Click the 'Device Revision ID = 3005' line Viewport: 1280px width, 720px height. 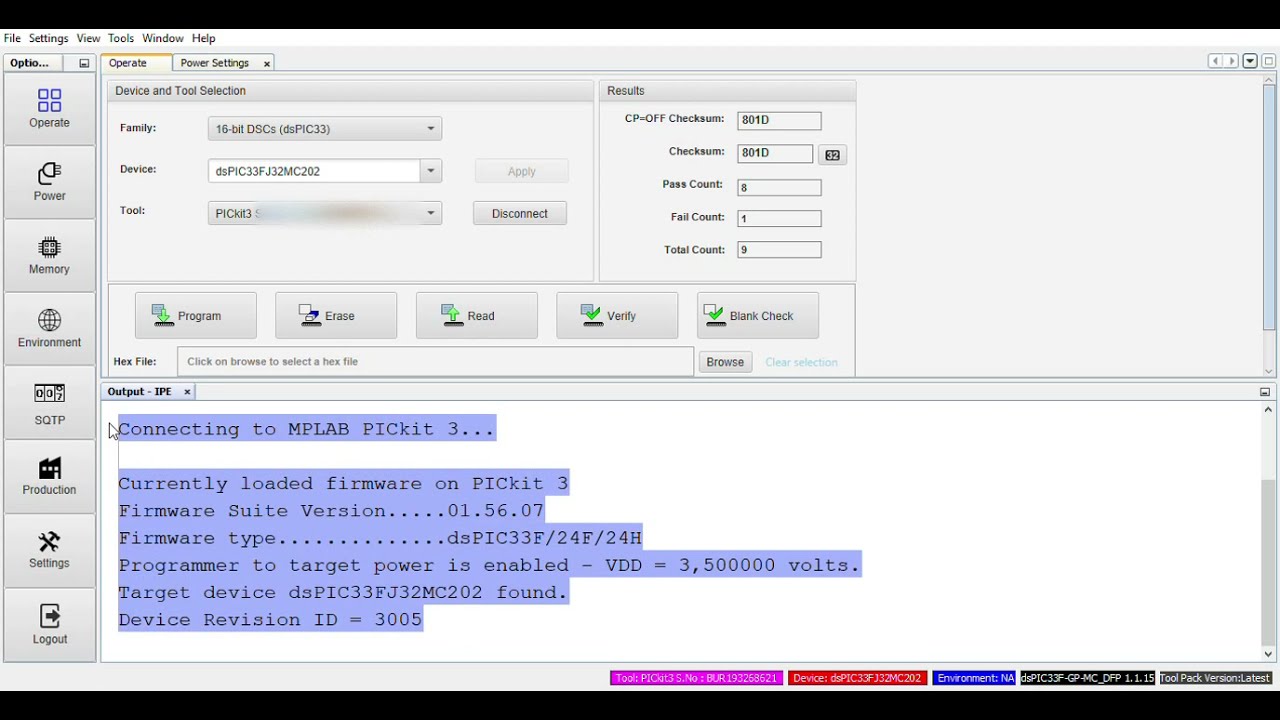point(270,620)
